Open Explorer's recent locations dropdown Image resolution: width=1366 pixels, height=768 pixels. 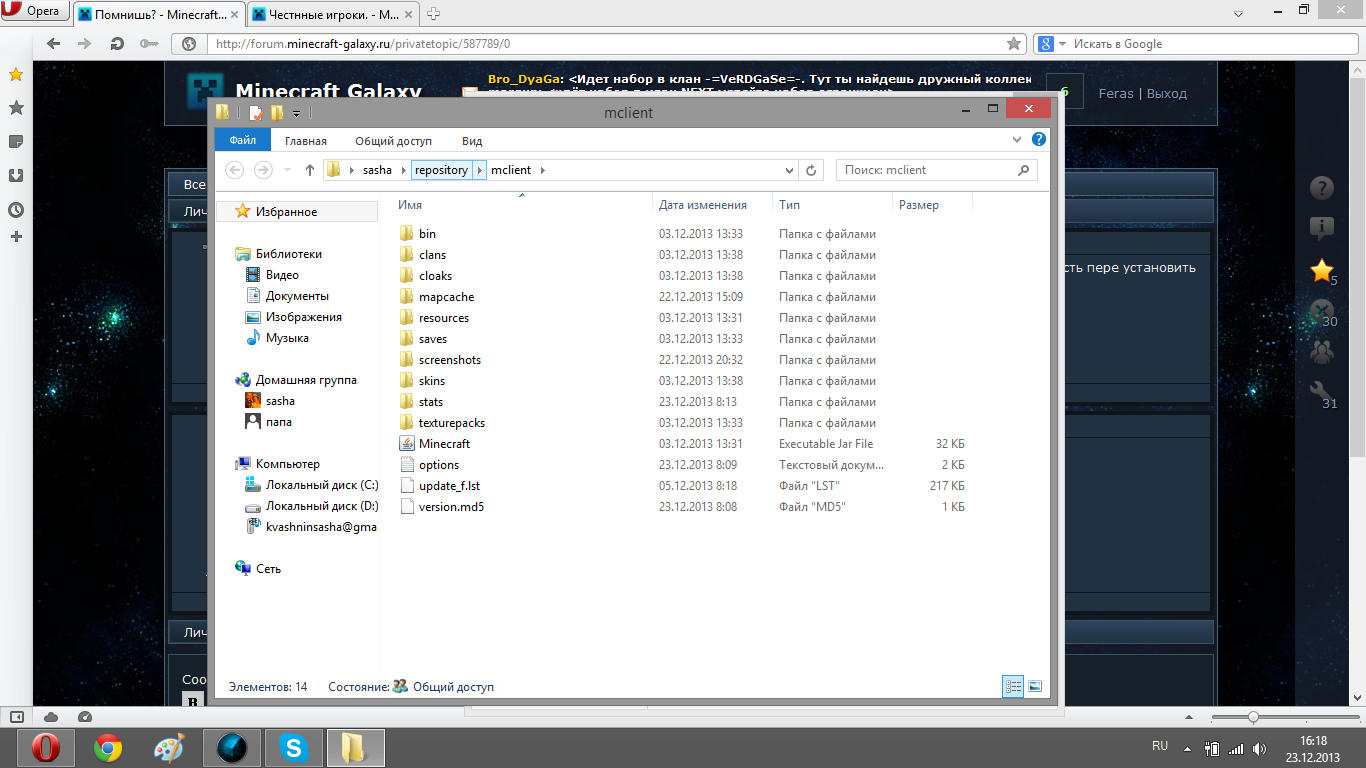tap(288, 170)
